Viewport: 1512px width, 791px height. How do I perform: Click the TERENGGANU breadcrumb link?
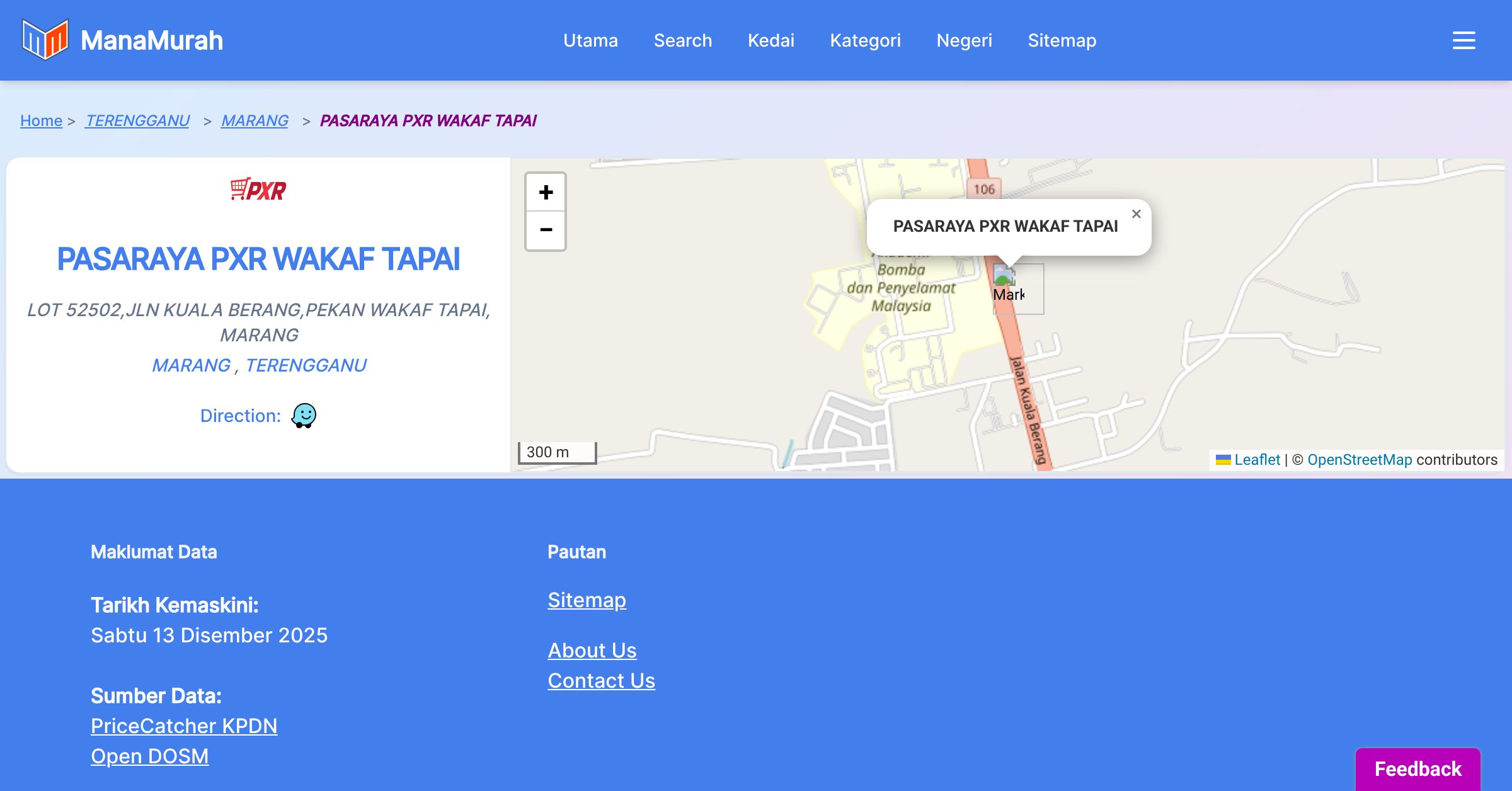[137, 120]
